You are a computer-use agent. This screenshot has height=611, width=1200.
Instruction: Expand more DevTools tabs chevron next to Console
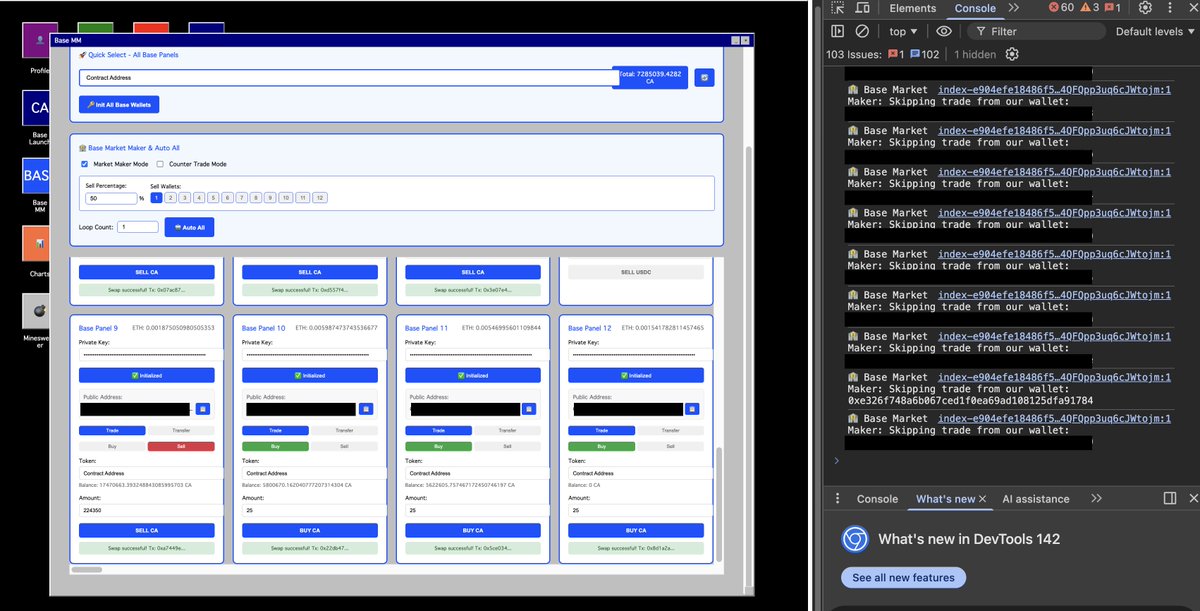pyautogui.click(x=1013, y=8)
